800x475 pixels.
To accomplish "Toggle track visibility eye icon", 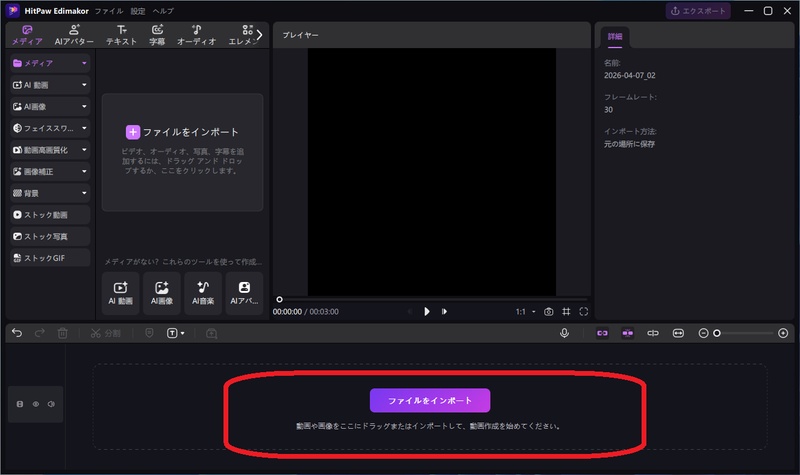I will (x=36, y=404).
